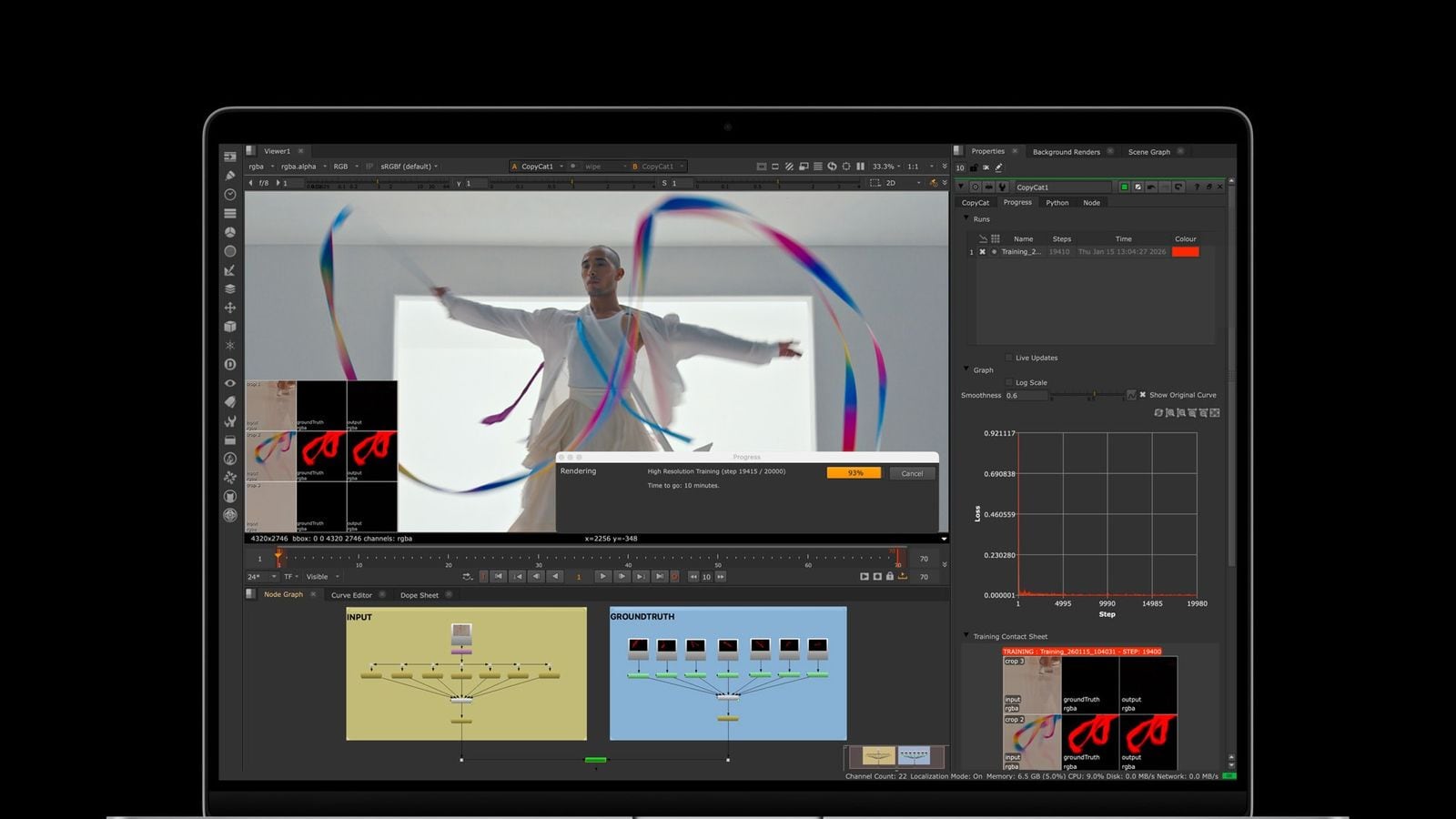Click the undo arrow in the CopyCat1 header

click(x=1151, y=187)
